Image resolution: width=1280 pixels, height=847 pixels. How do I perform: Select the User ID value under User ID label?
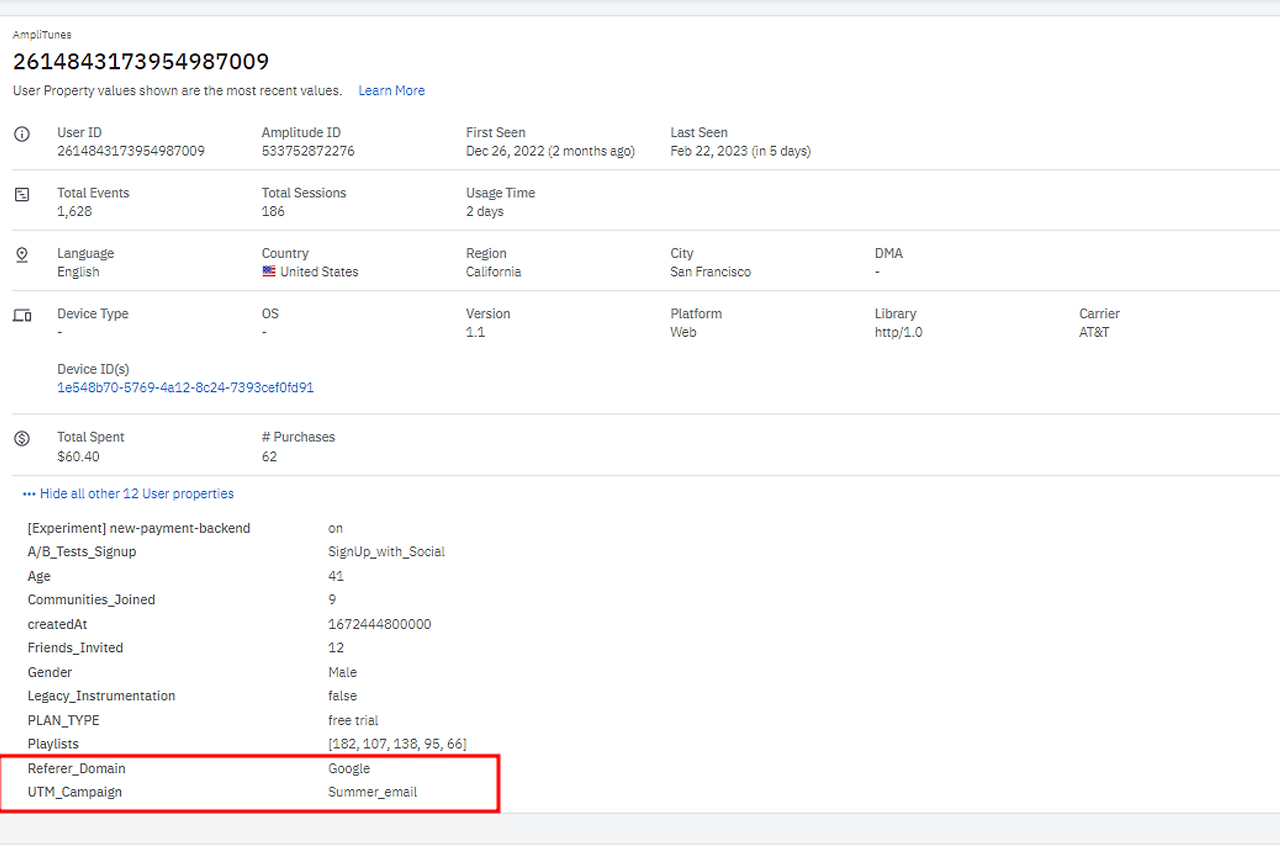tap(131, 151)
